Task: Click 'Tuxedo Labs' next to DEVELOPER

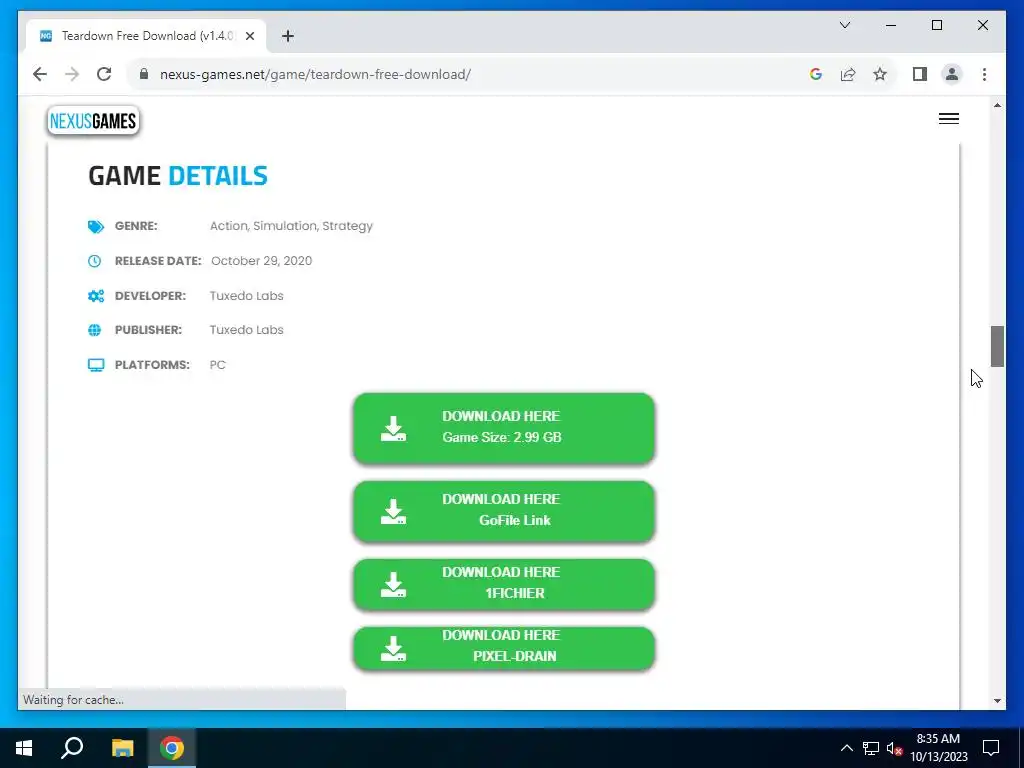Action: [x=246, y=296]
